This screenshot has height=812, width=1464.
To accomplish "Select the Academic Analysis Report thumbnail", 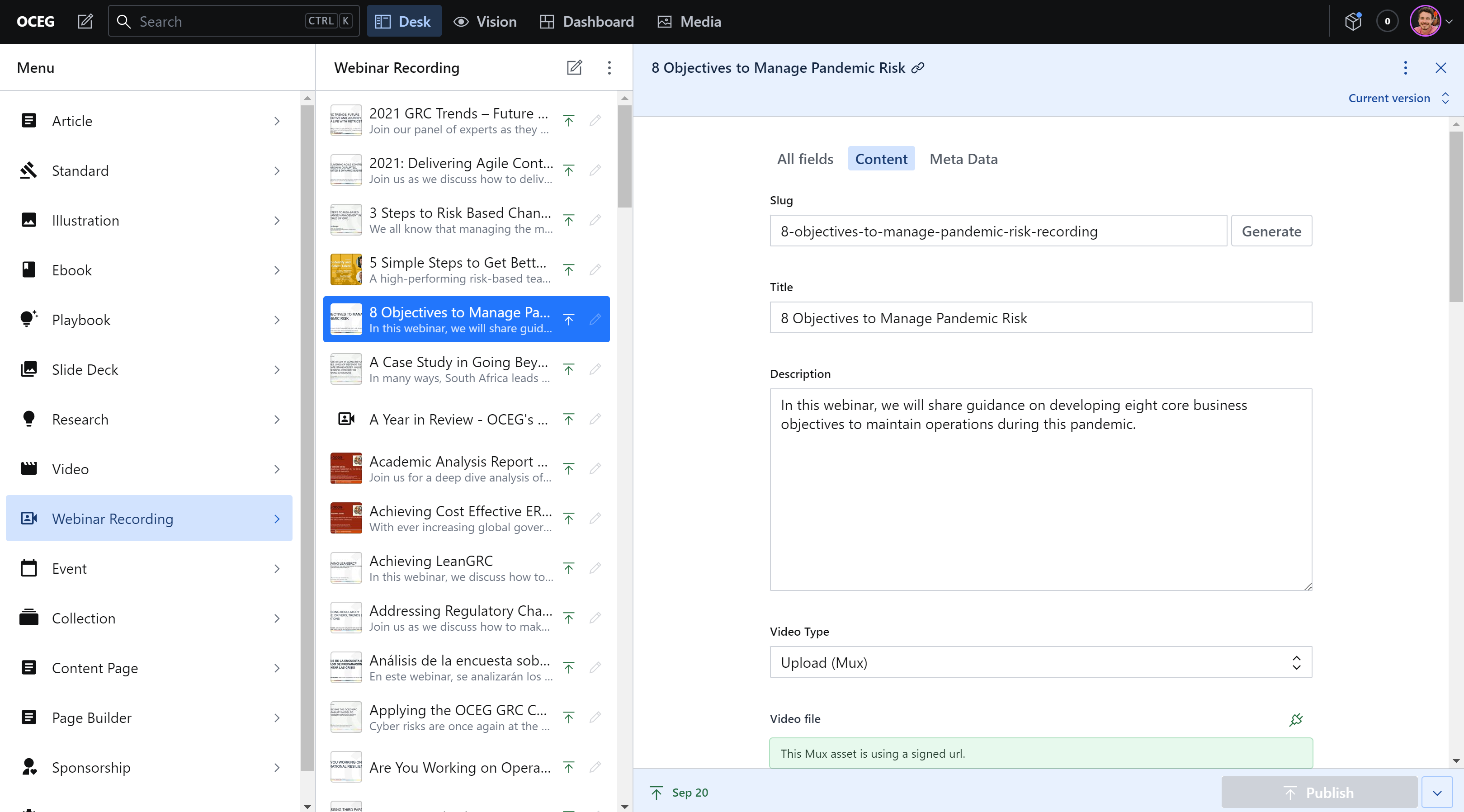I will coord(346,469).
